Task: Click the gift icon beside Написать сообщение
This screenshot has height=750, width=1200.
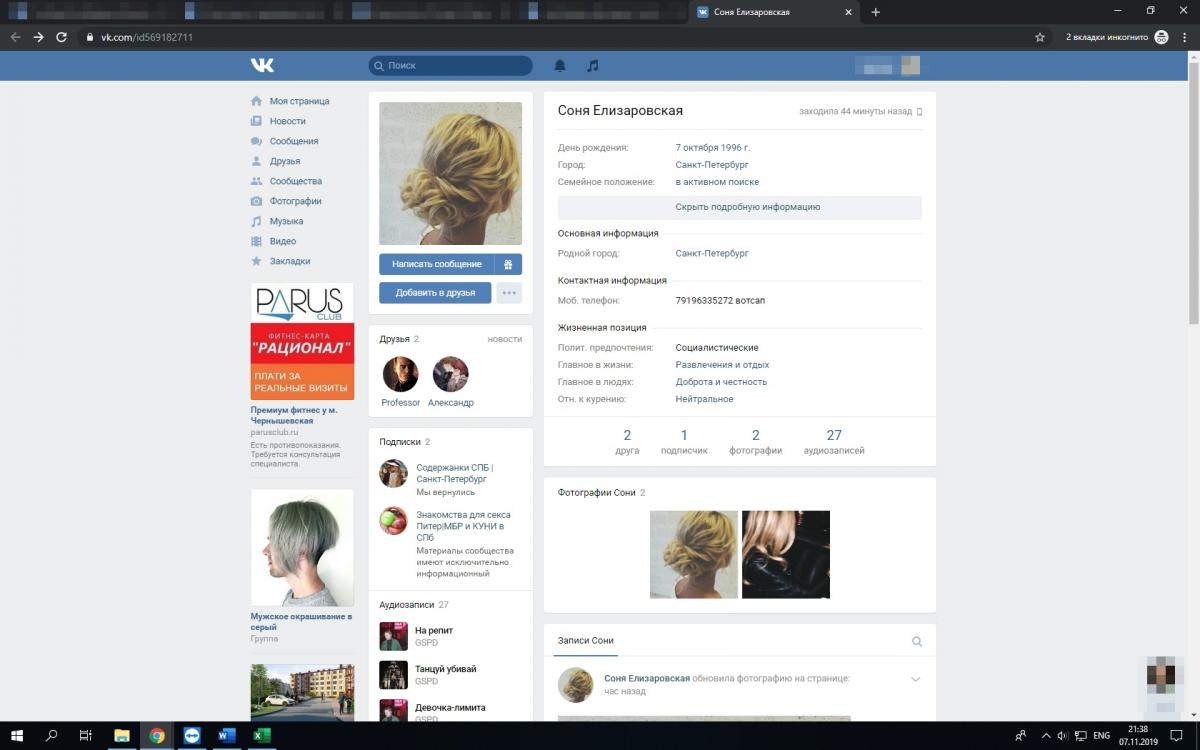Action: tap(508, 264)
